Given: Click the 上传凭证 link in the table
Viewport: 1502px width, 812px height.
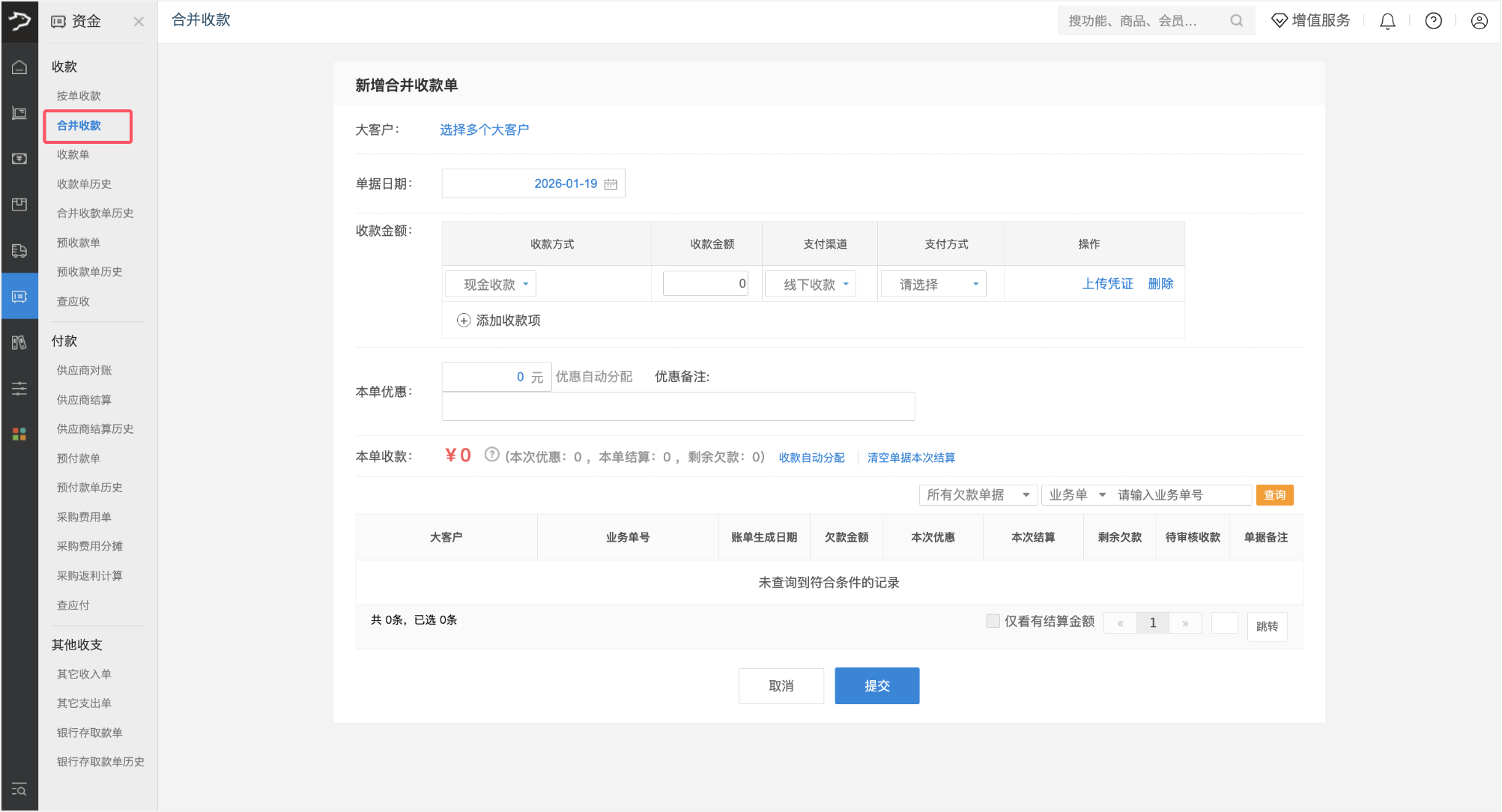Looking at the screenshot, I should tap(1107, 283).
